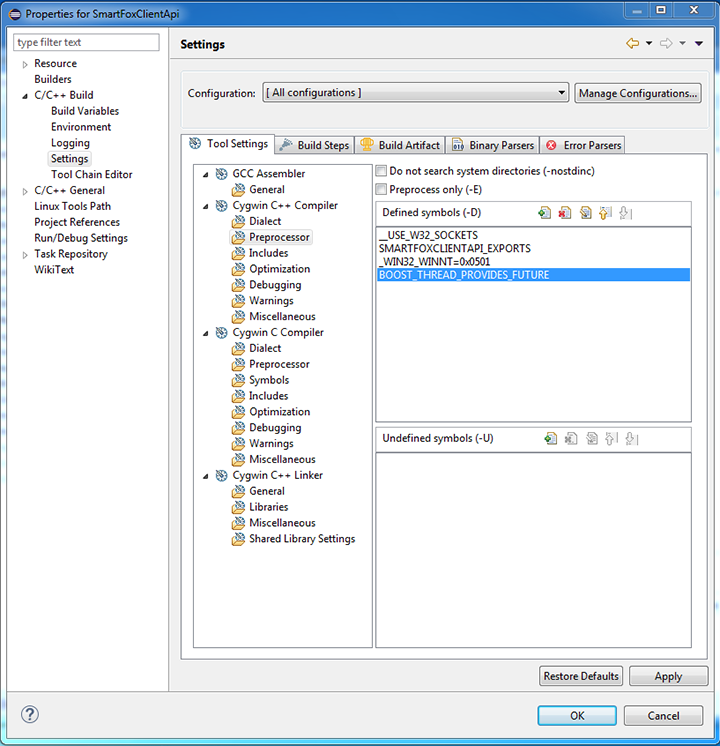This screenshot has height=746, width=720.
Task: Add an undefined symbol (-U) entry
Action: 551,438
